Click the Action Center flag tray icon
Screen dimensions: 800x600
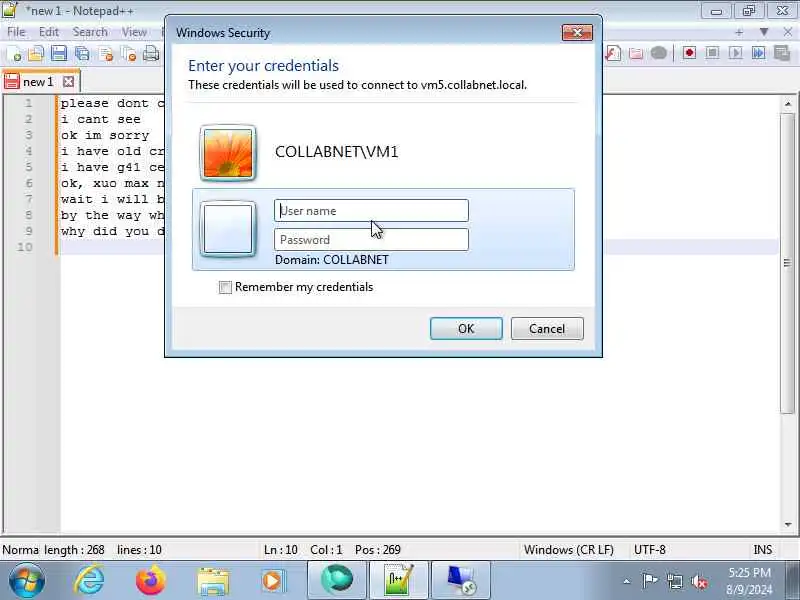pyautogui.click(x=649, y=581)
